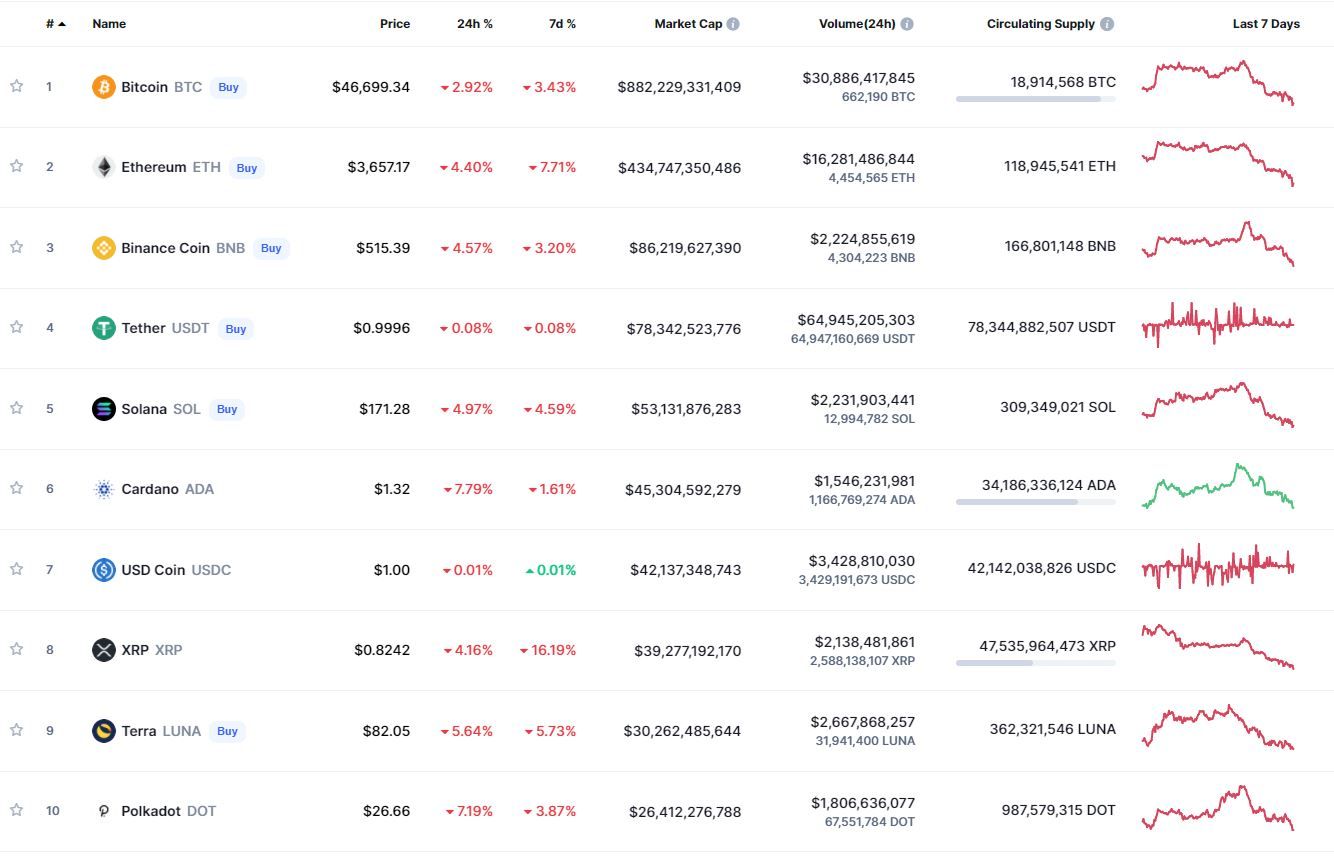Sort by the 24h % column header
This screenshot has width=1334, height=856.
[x=474, y=24]
